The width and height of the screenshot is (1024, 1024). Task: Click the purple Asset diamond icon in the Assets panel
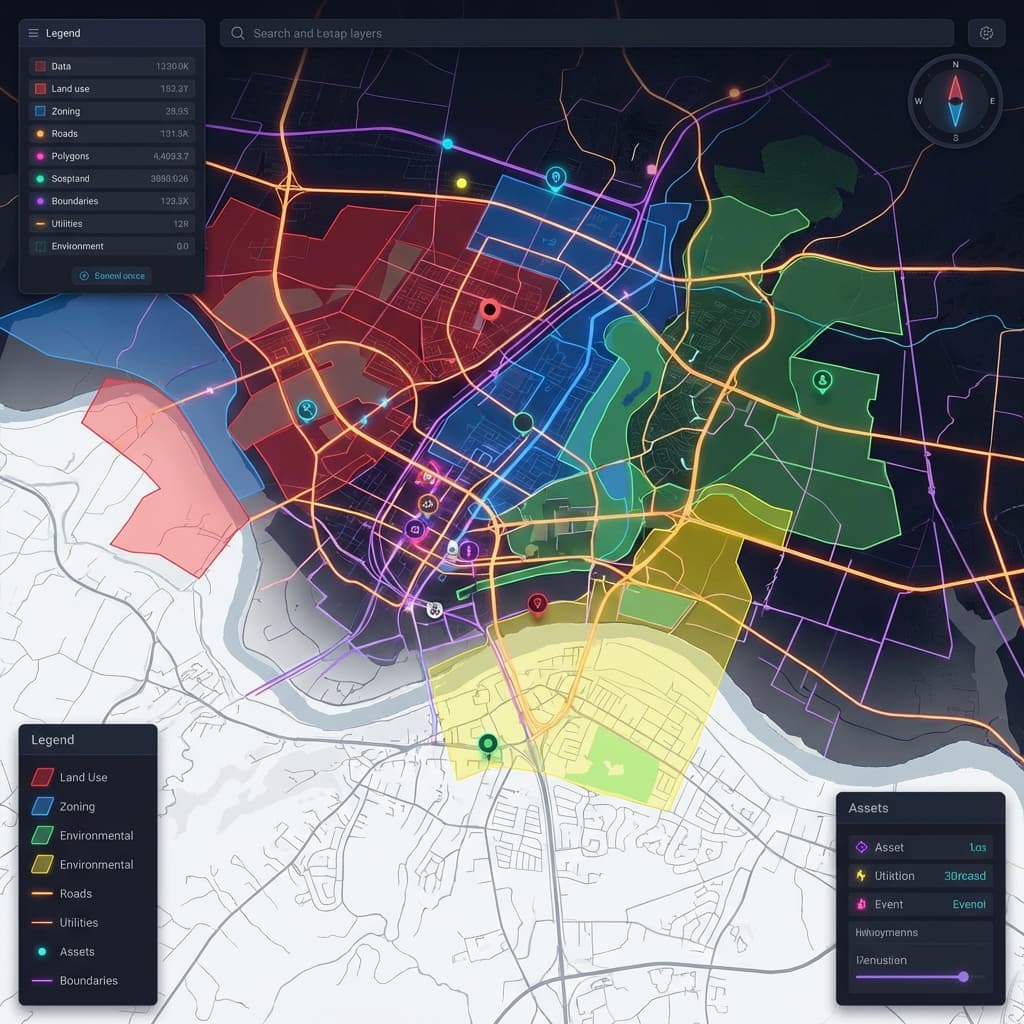[x=862, y=847]
